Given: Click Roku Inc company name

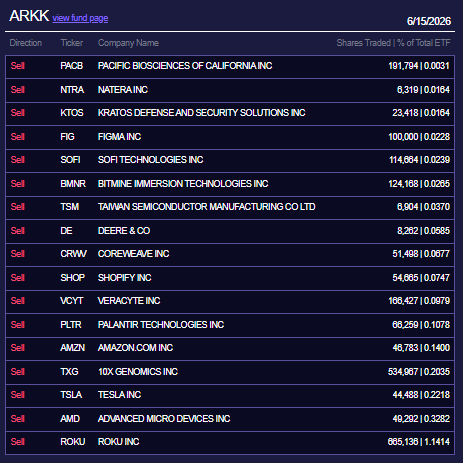Looking at the screenshot, I should coord(118,442).
